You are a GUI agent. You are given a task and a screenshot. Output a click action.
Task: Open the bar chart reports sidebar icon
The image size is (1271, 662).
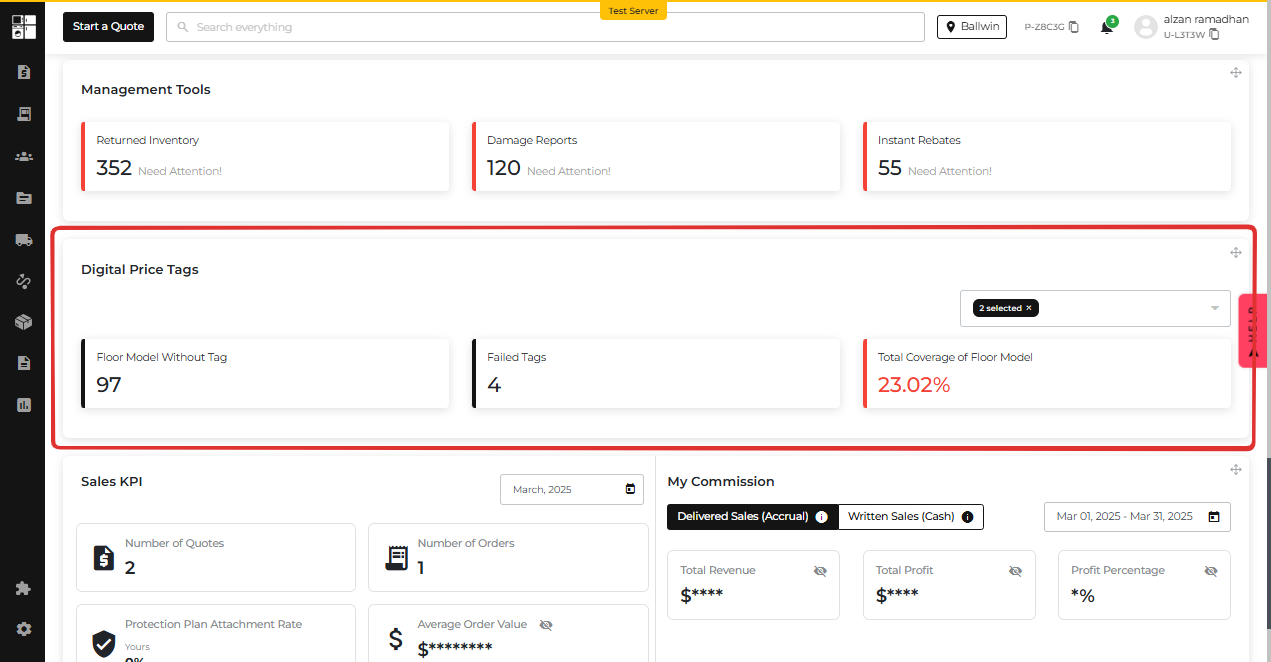click(23, 405)
